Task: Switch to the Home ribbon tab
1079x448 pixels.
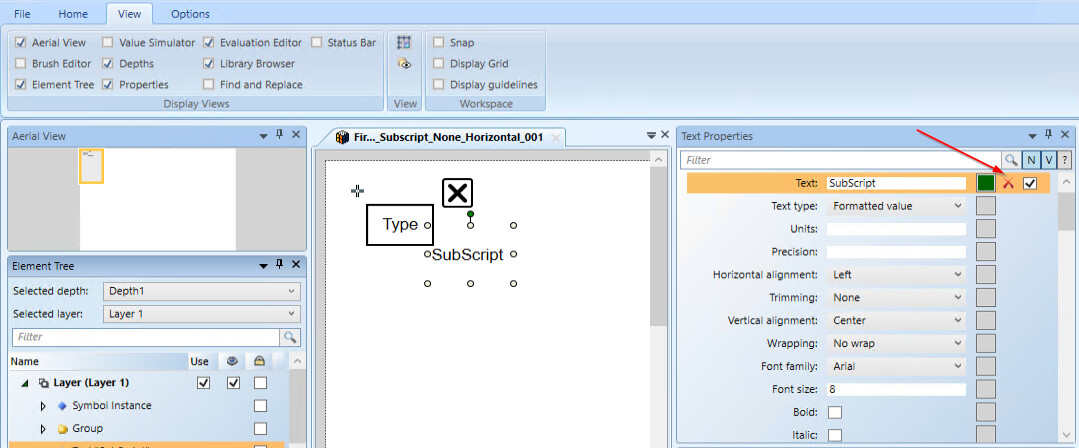Action: (x=73, y=14)
